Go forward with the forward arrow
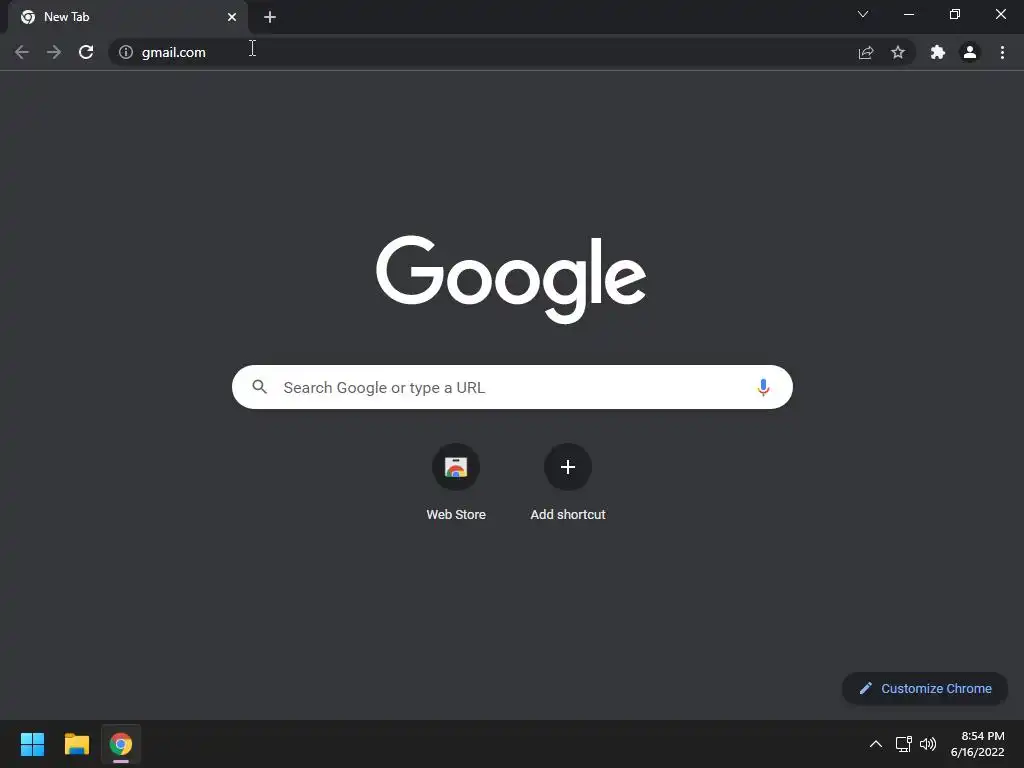The width and height of the screenshot is (1024, 768). (x=54, y=52)
